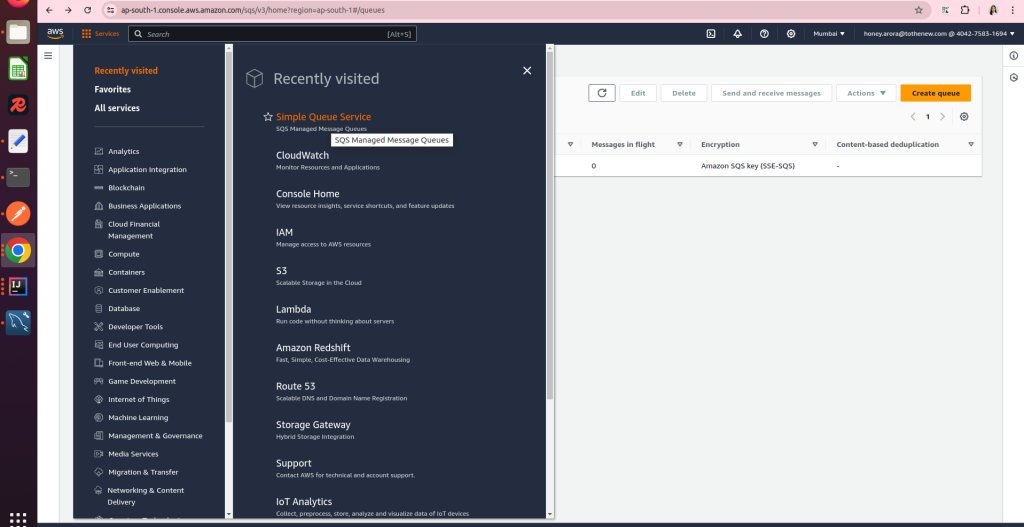The width and height of the screenshot is (1024, 527).
Task: Refresh the queues list
Action: [601, 93]
